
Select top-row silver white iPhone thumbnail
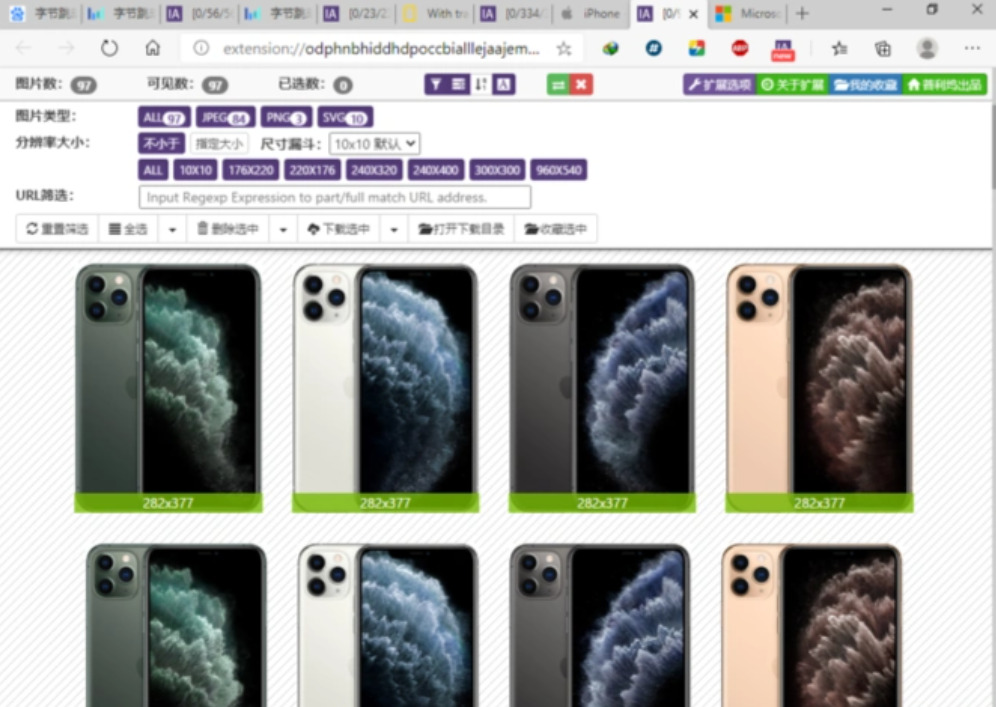pyautogui.click(x=385, y=387)
